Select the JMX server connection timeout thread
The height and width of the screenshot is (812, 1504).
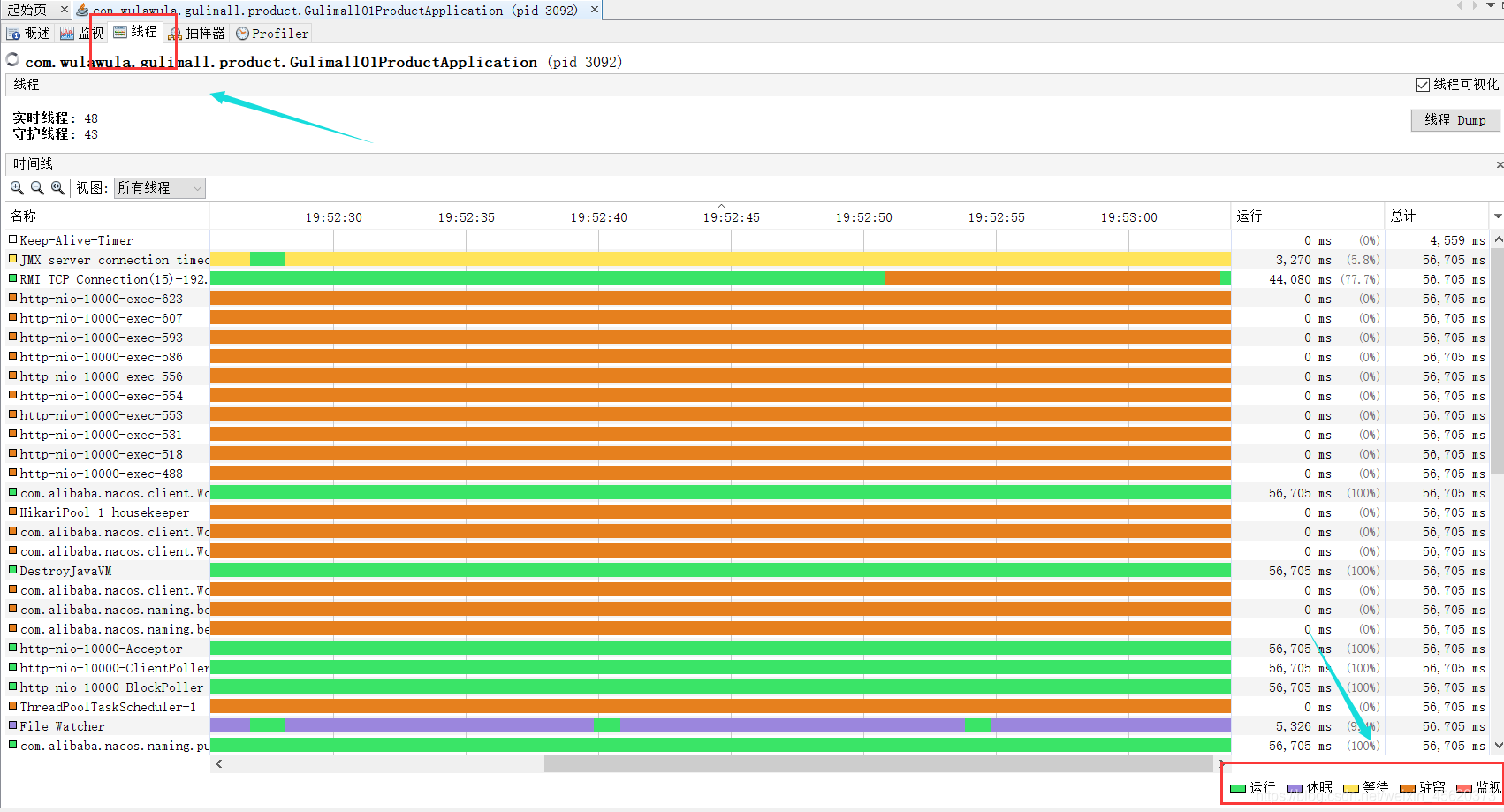[108, 260]
